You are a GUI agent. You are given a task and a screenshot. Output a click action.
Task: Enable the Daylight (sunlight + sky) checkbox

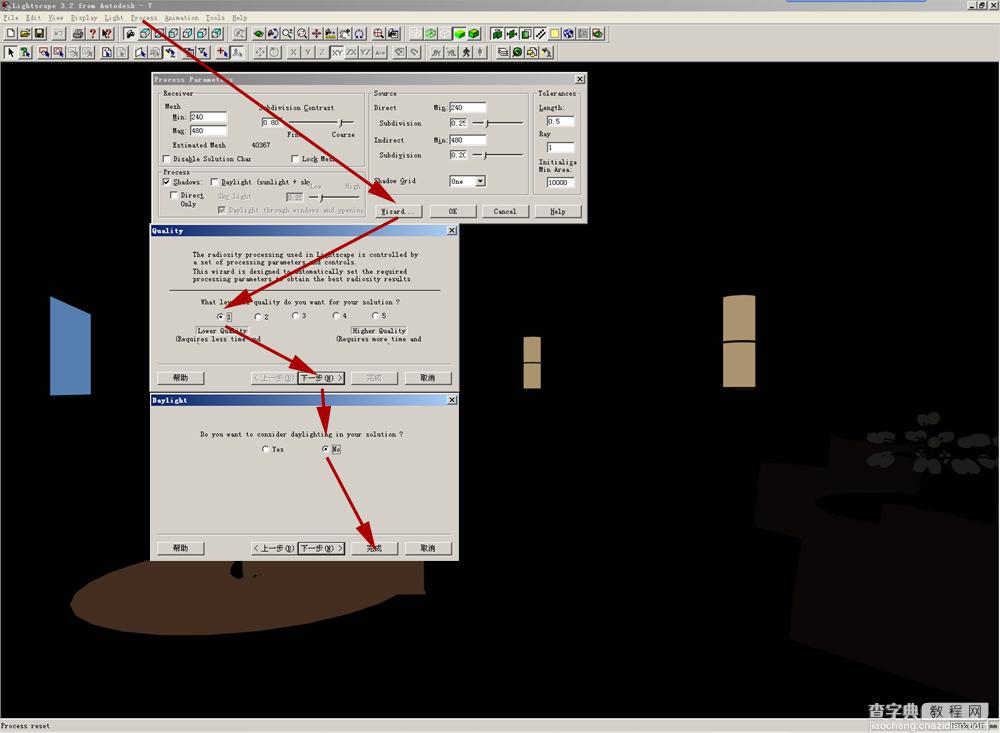tap(214, 182)
